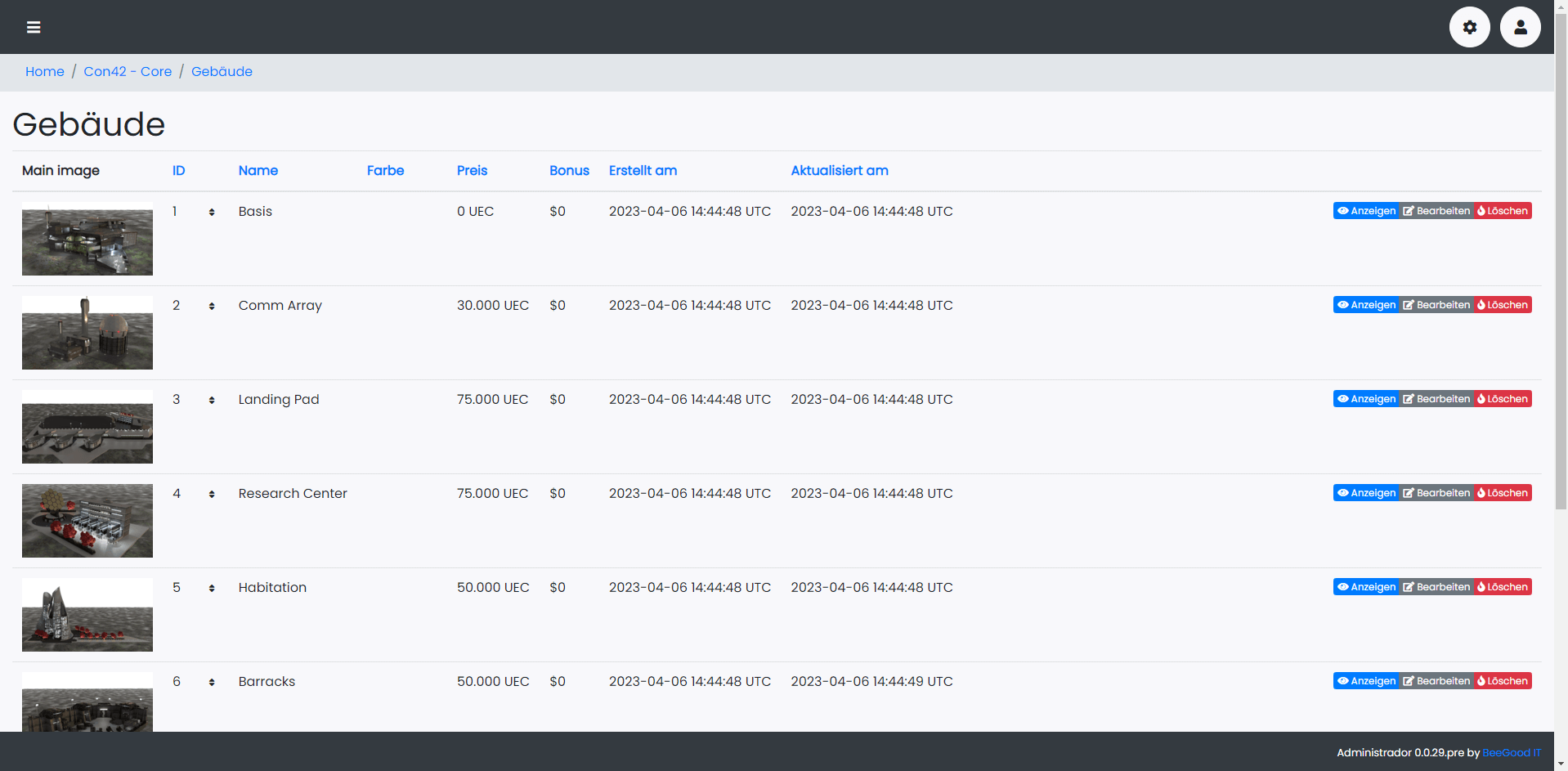Screen dimensions: 1568x771
Task: Sort records by Erstellt am column header
Action: pyautogui.click(x=643, y=171)
